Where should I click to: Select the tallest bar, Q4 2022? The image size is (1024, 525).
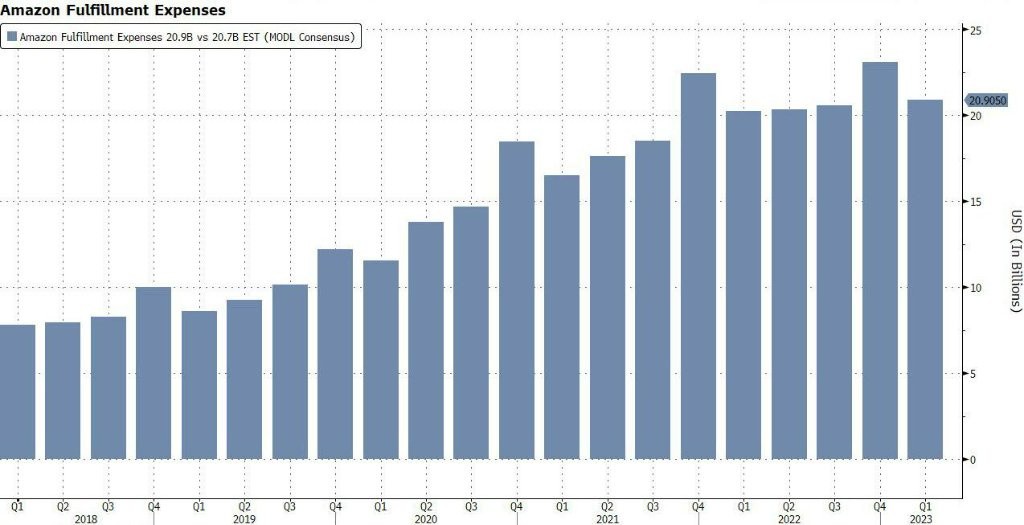click(x=880, y=261)
